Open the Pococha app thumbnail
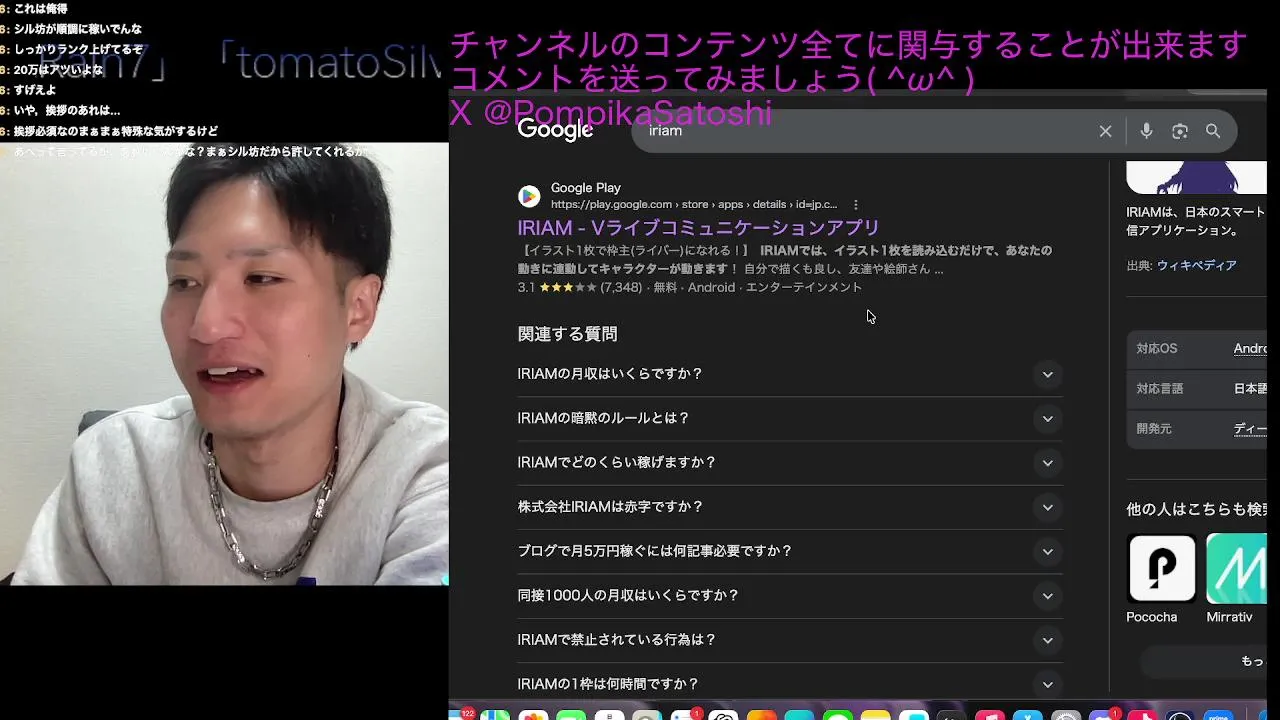The height and width of the screenshot is (720, 1280). pyautogui.click(x=1161, y=568)
